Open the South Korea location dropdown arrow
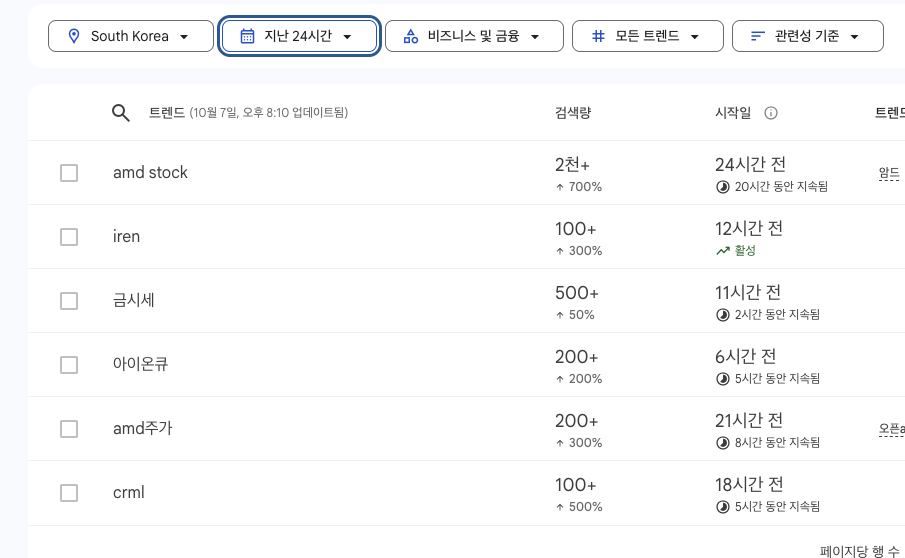The height and width of the screenshot is (558, 905). click(x=184, y=37)
